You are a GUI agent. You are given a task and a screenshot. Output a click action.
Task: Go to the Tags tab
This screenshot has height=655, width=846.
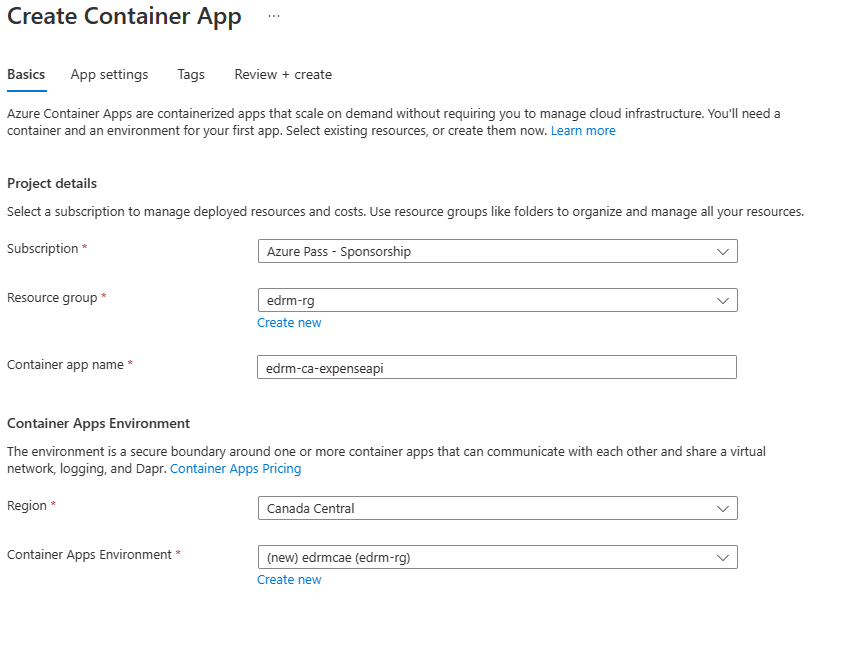191,75
